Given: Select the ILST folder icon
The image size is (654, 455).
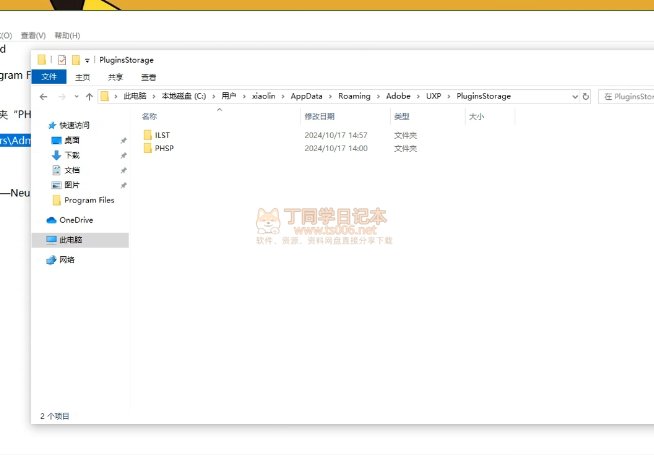Looking at the screenshot, I should coord(148,135).
